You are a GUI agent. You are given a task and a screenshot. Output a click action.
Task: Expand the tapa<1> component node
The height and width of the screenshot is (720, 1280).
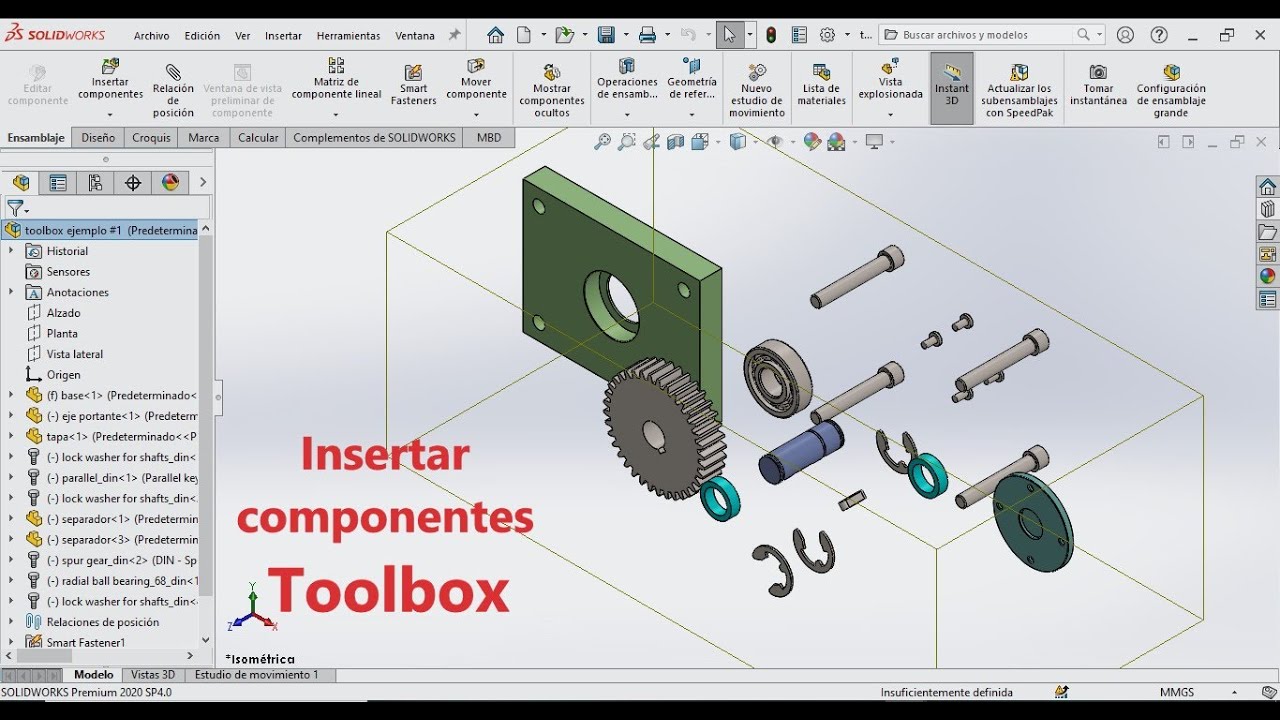tap(11, 436)
